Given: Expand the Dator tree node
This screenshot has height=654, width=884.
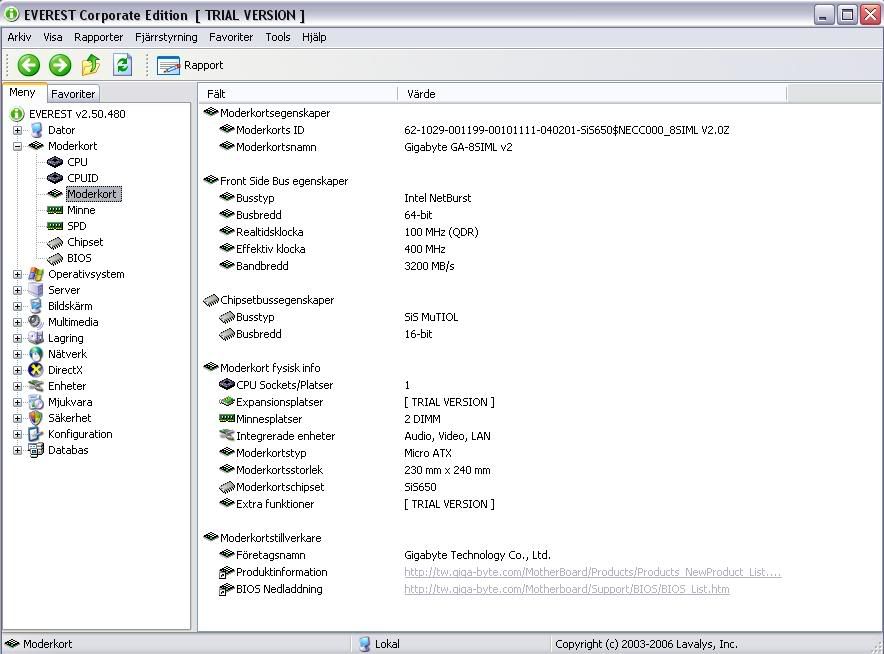Looking at the screenshot, I should [17, 130].
